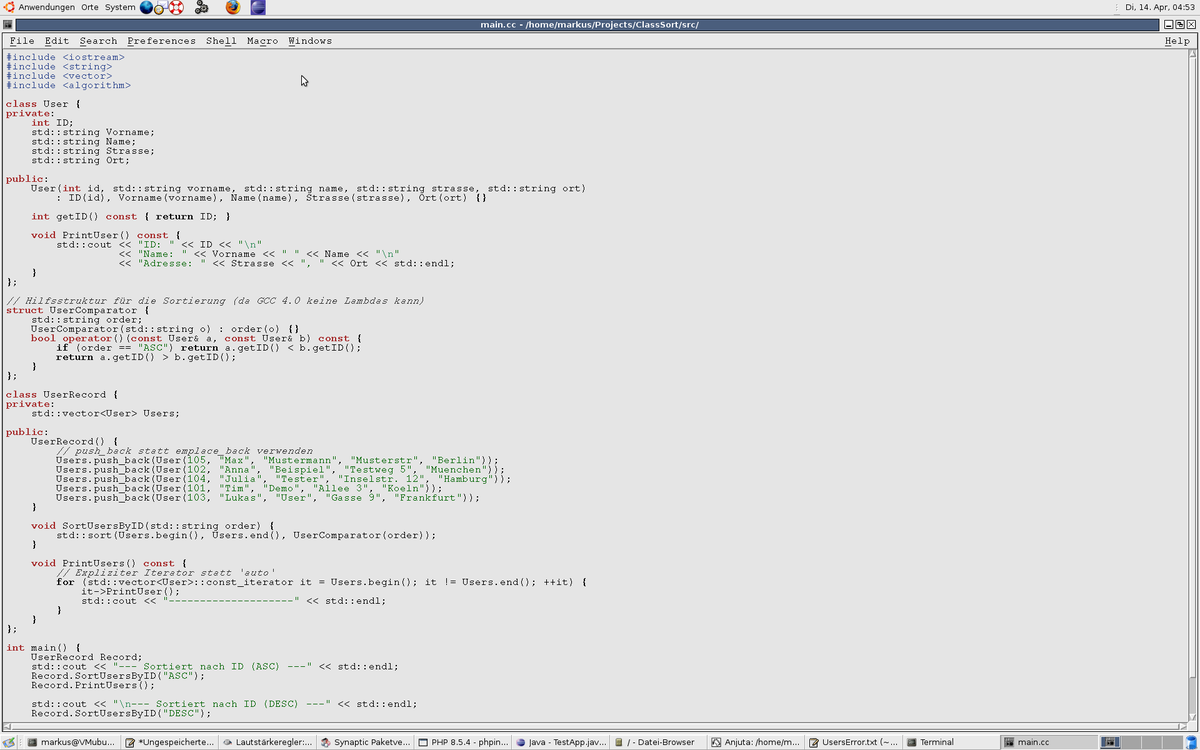Launch the mail client envelope icon
The width and height of the screenshot is (1200, 750).
pyautogui.click(x=160, y=8)
